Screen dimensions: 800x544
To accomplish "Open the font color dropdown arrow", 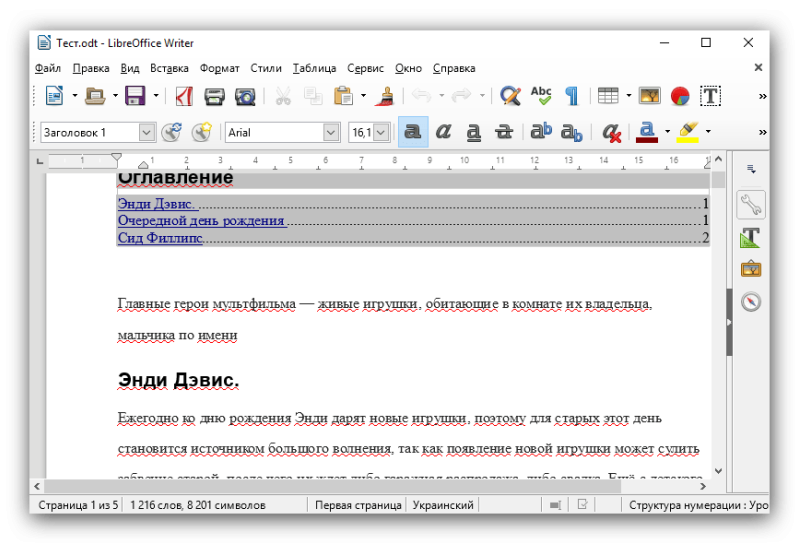I will [x=667, y=132].
